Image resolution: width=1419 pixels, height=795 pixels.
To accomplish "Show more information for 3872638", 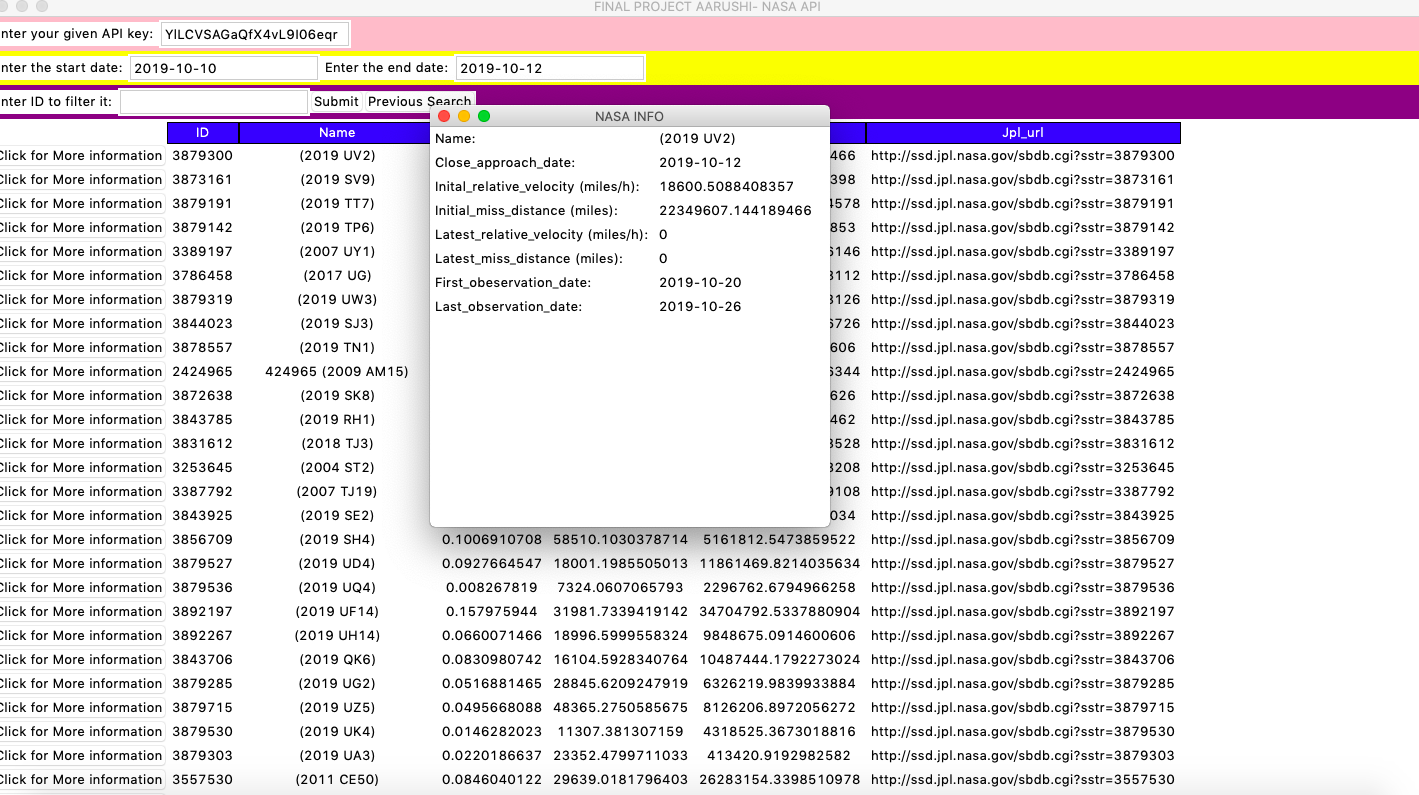I will pyautogui.click(x=80, y=396).
